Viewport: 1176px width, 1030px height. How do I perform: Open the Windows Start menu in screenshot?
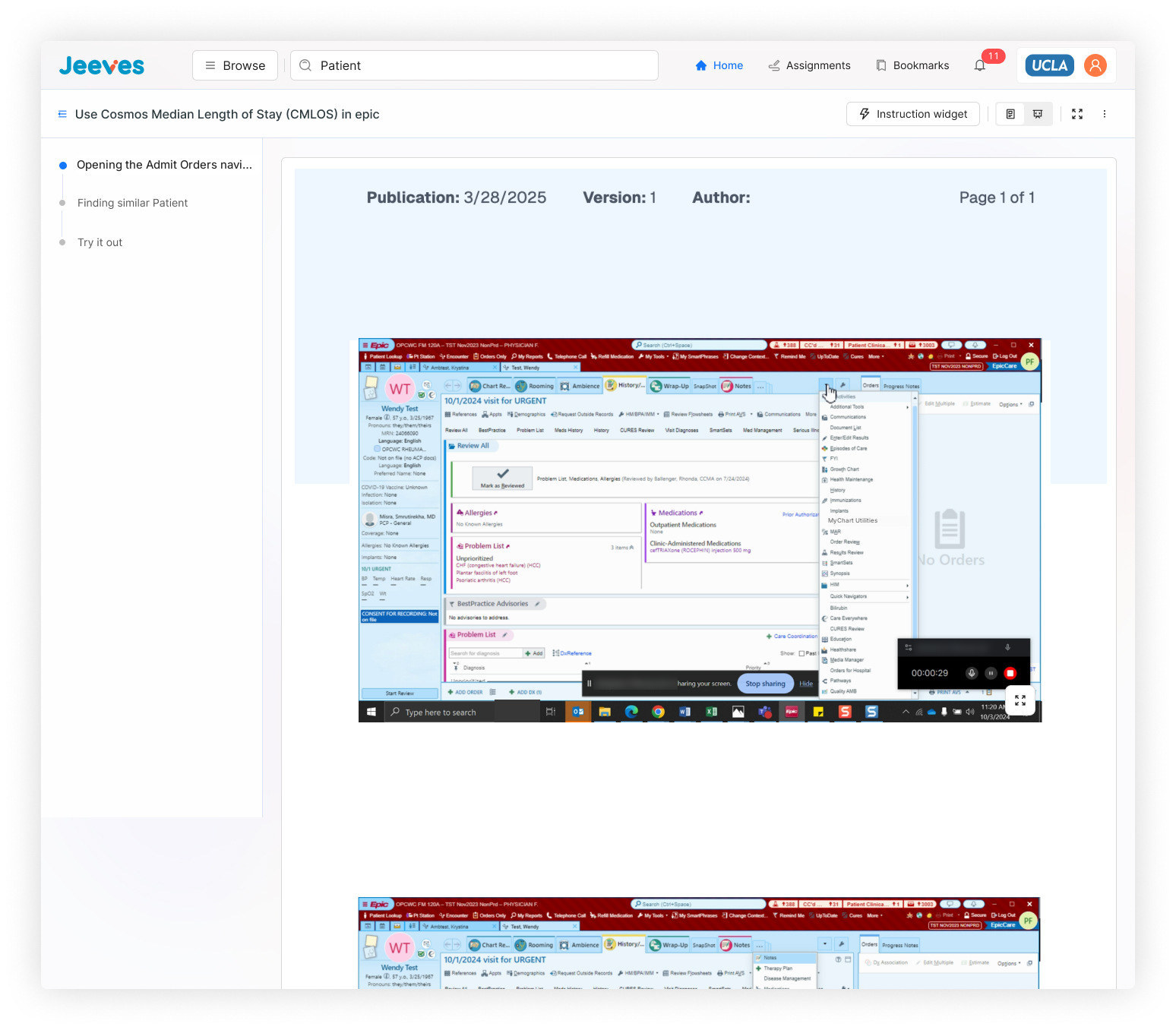click(371, 712)
